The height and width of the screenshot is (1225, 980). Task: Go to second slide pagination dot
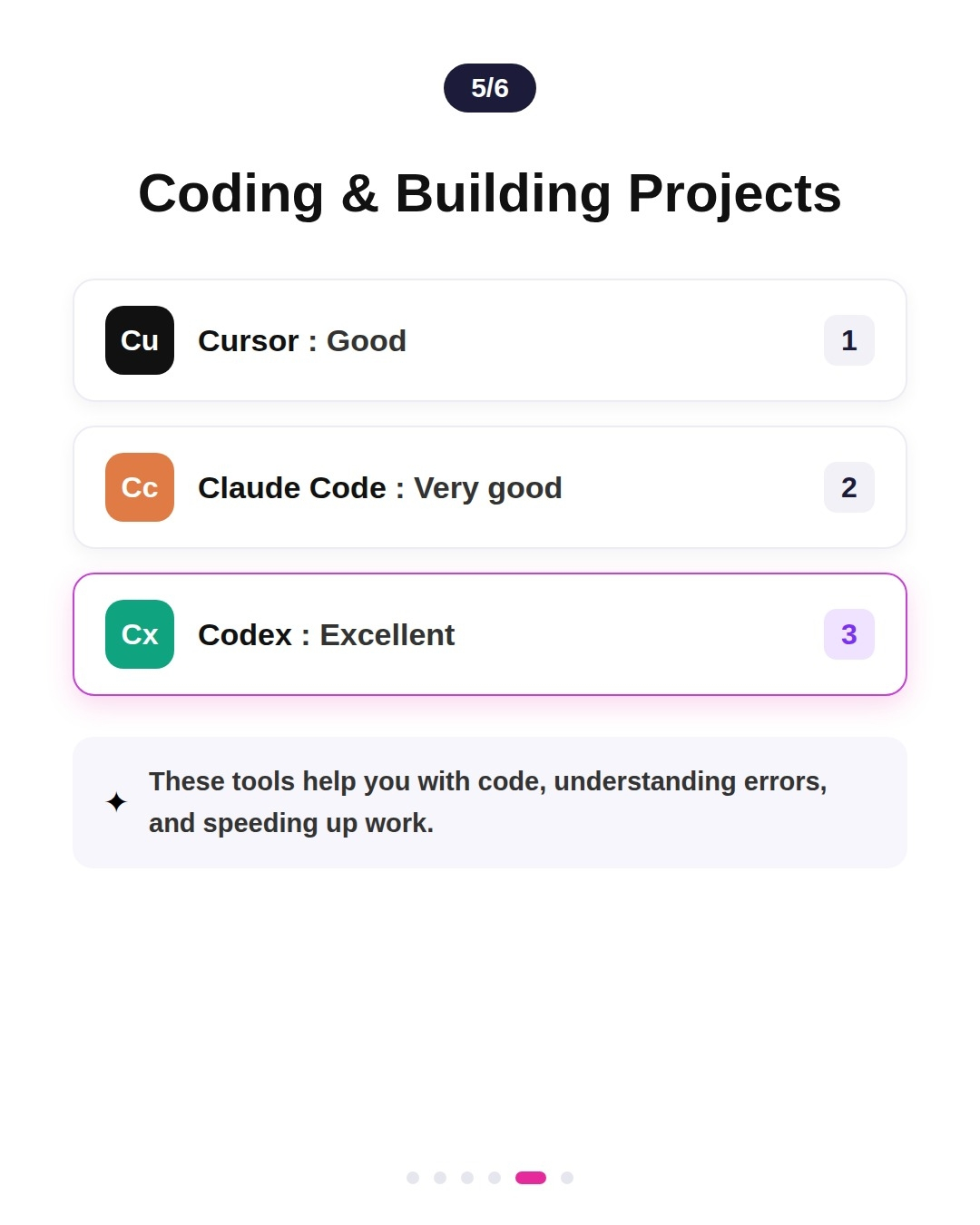pos(440,1178)
